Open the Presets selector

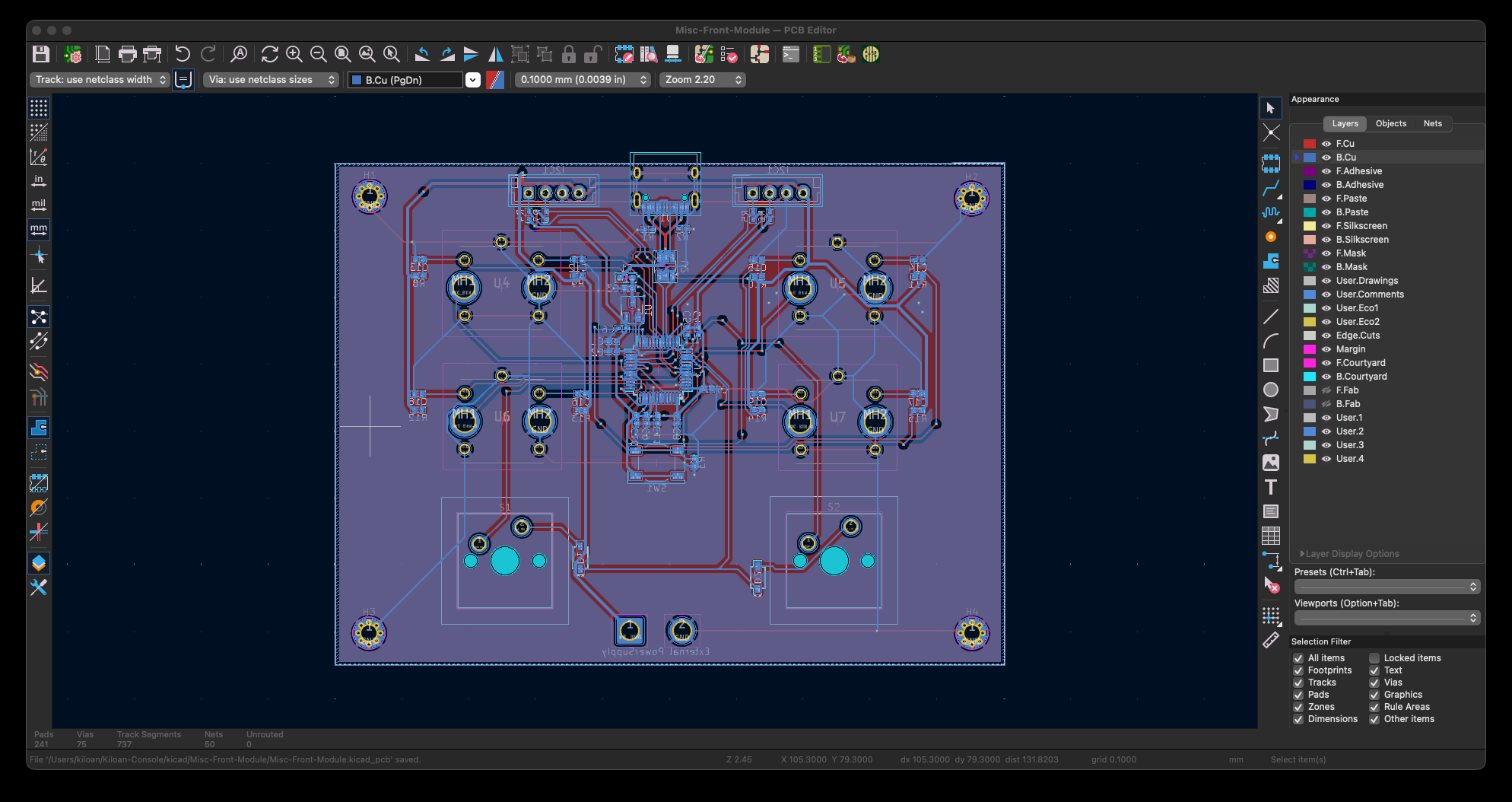coord(1387,587)
